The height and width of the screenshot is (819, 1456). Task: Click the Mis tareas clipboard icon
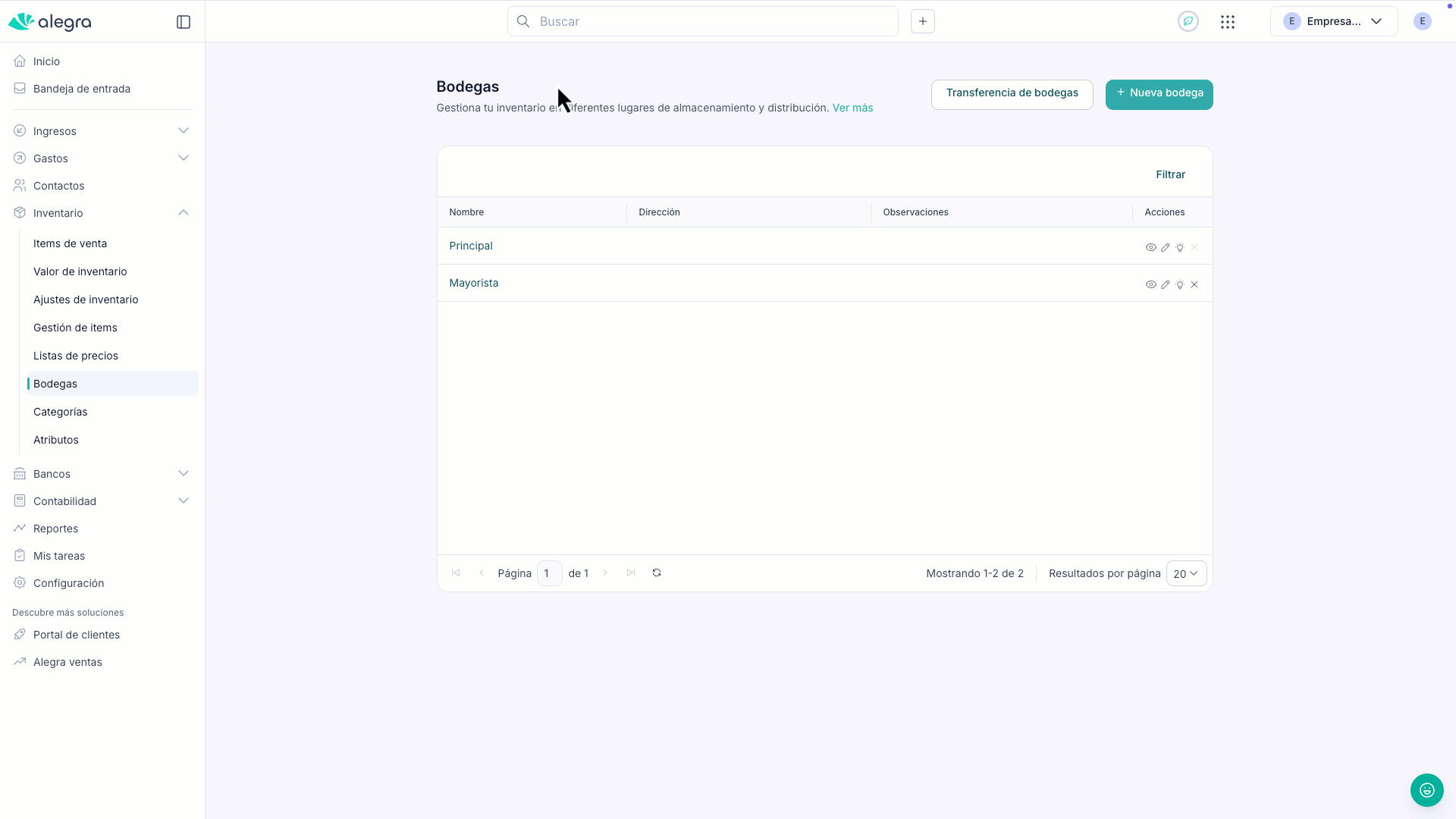20,556
